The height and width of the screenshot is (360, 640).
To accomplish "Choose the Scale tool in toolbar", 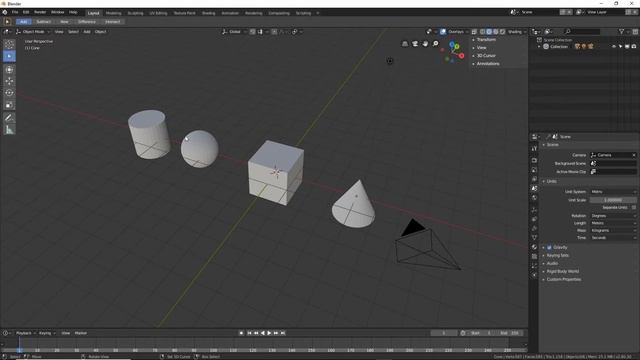I will [x=9, y=105].
